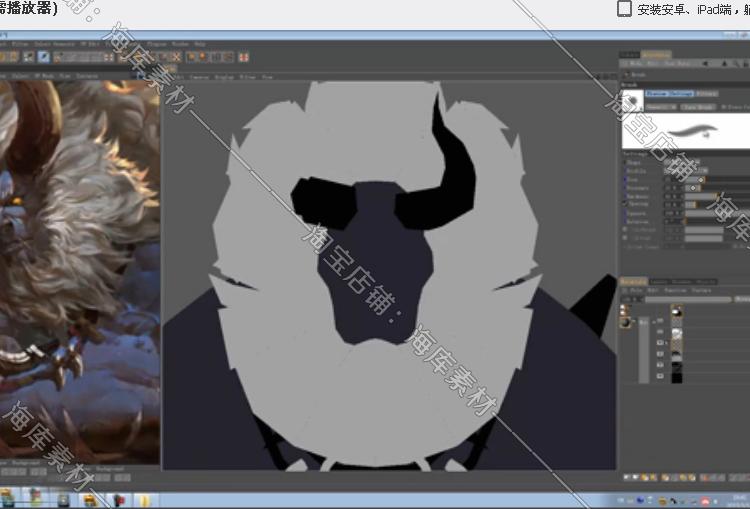The height and width of the screenshot is (509, 750).
Task: Click the up arrow icon in the Attributes header
Action: [x=724, y=64]
